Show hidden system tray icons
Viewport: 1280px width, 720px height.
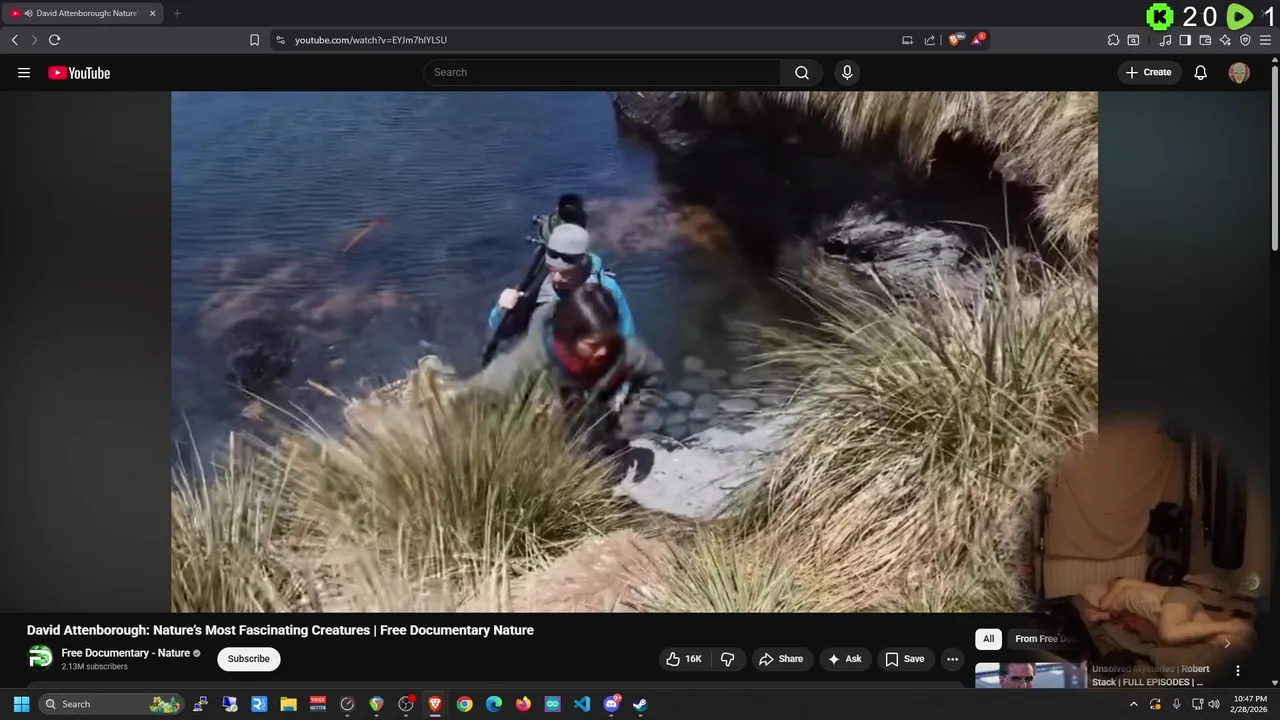[1133, 704]
